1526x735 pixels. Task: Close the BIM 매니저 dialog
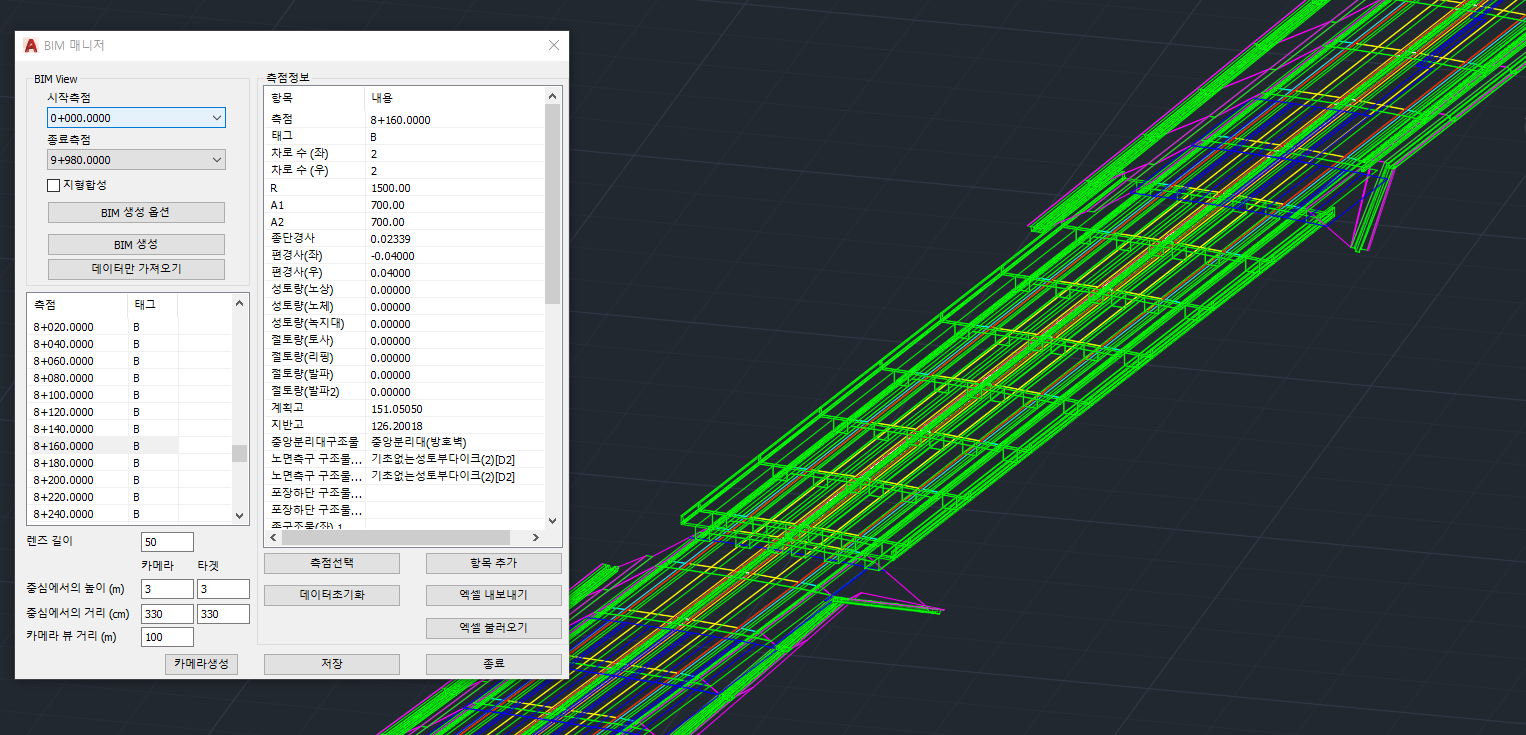pyautogui.click(x=554, y=46)
